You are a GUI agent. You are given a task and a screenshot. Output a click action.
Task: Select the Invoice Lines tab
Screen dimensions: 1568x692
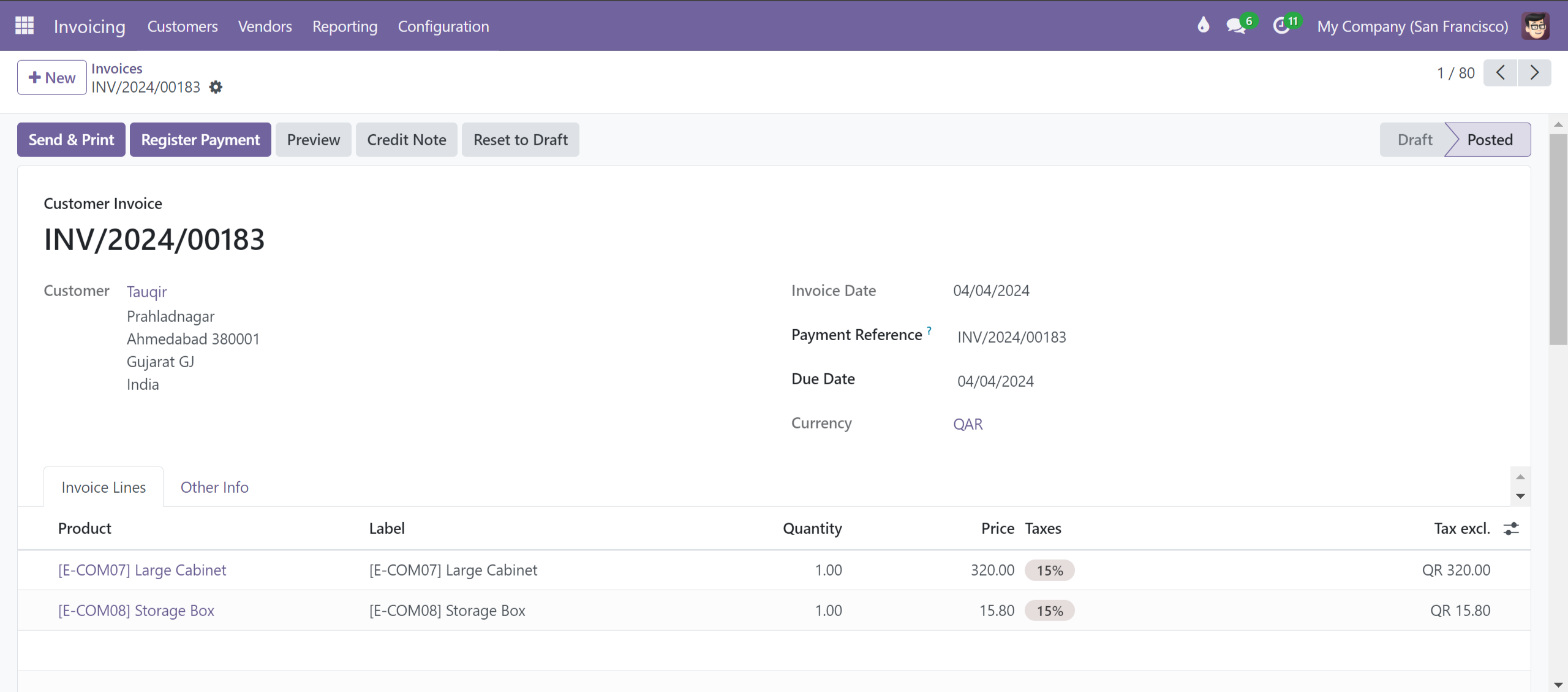(103, 487)
